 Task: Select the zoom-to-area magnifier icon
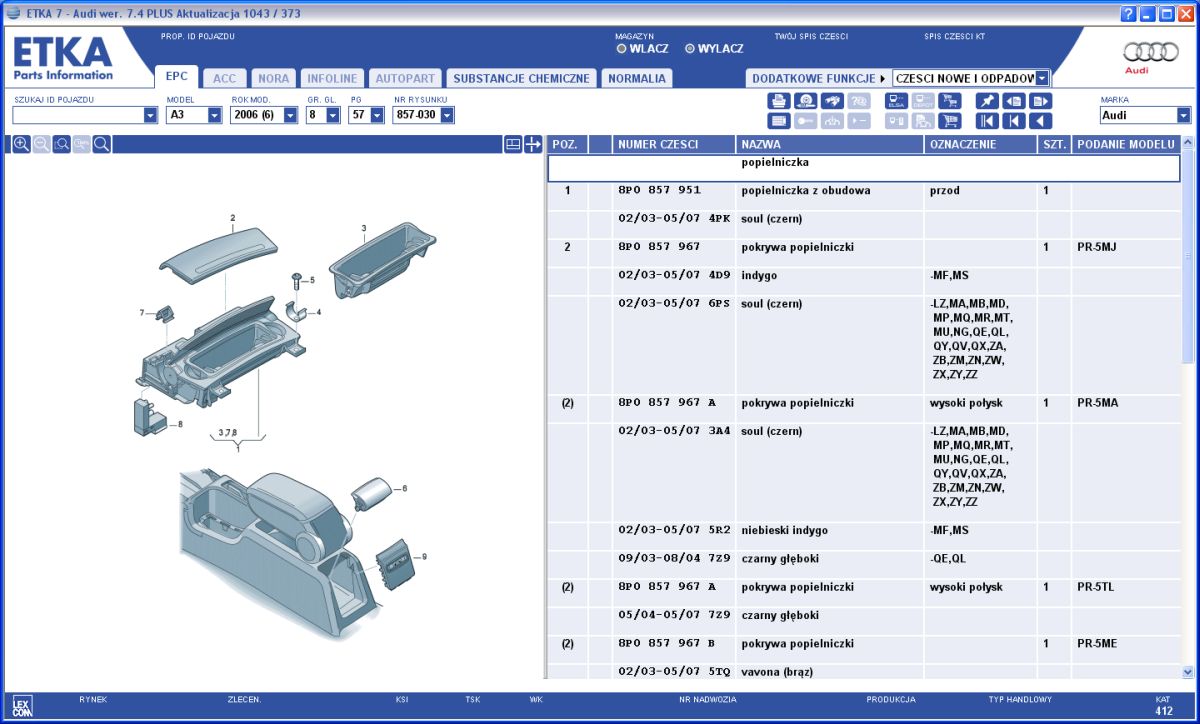tap(61, 144)
